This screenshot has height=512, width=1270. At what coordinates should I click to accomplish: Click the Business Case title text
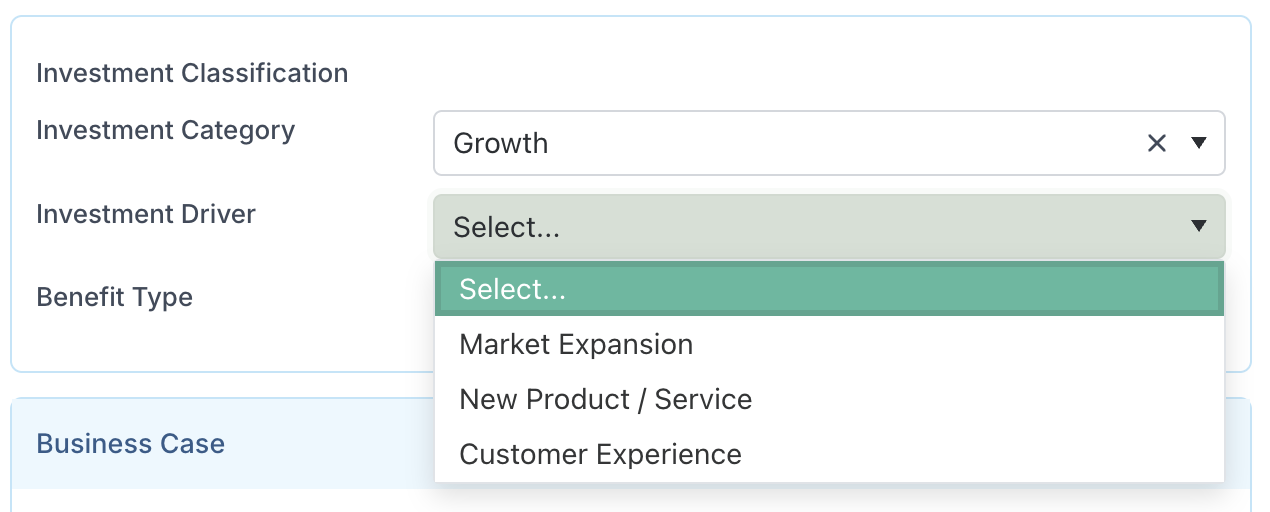(130, 444)
